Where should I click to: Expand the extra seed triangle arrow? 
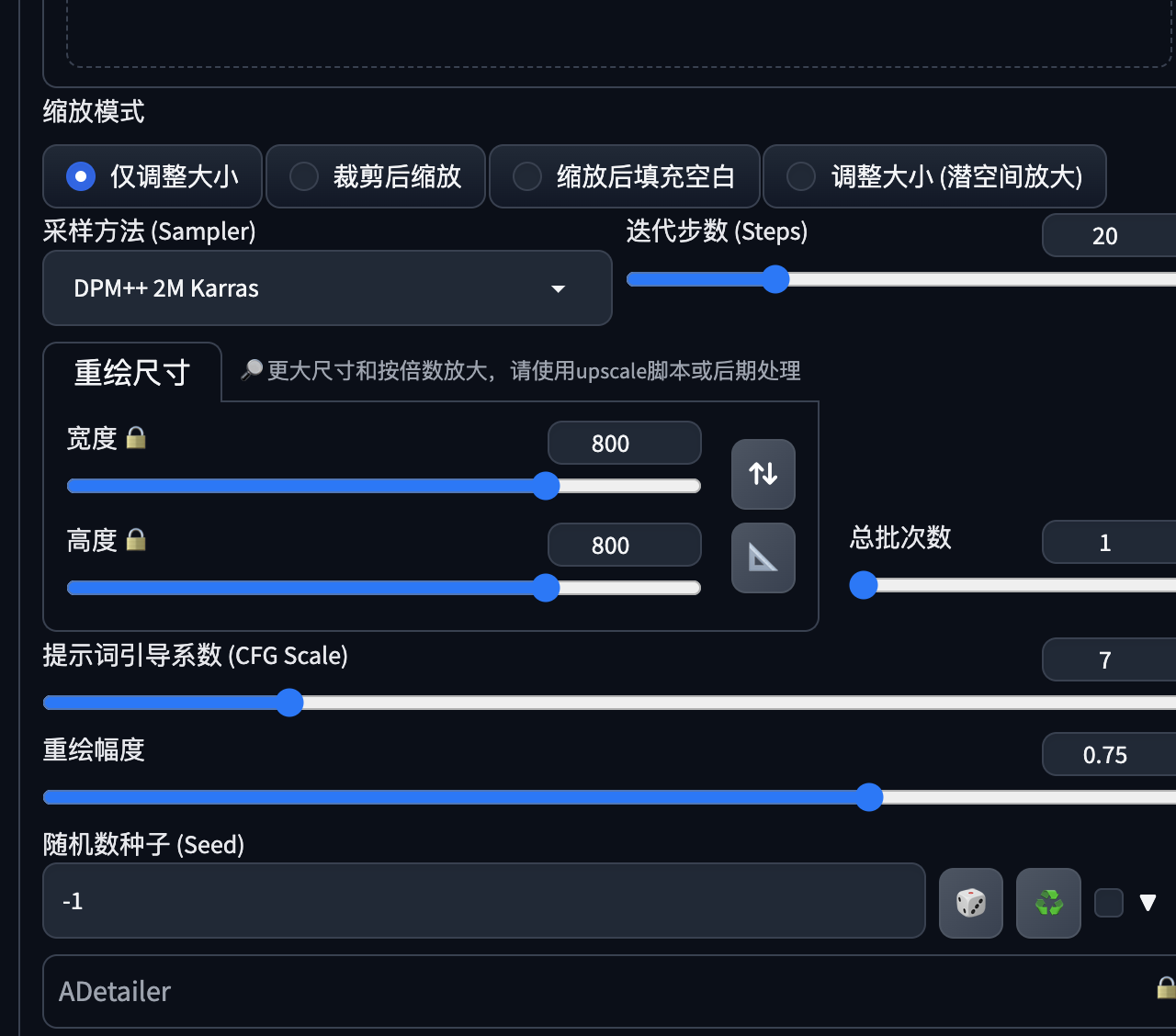tap(1148, 903)
